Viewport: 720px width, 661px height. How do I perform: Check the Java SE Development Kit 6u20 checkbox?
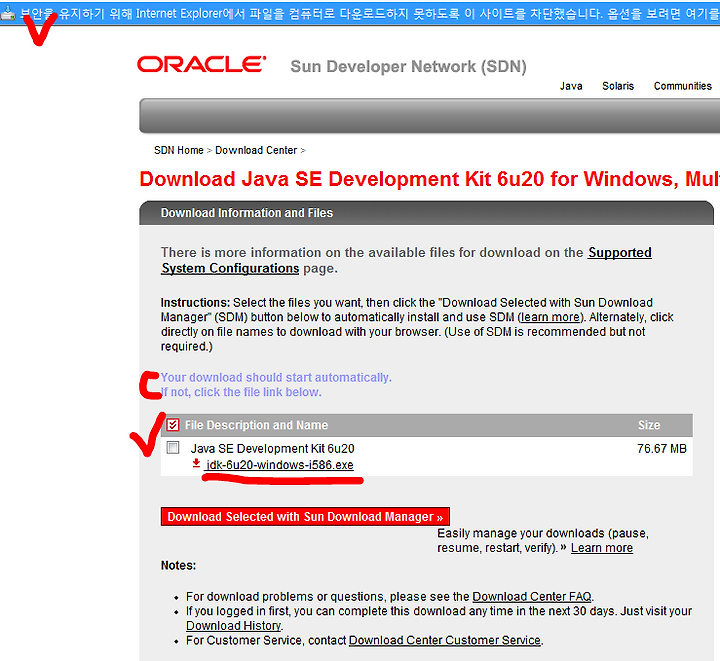[x=173, y=448]
